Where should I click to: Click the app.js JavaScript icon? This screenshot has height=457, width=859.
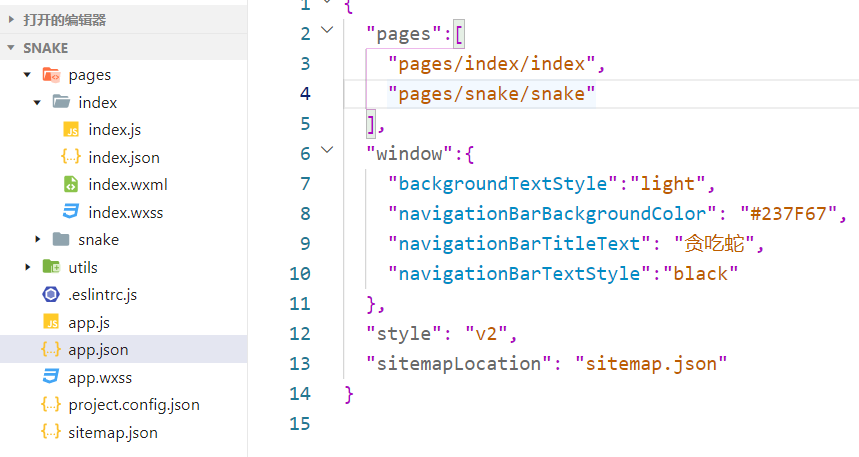pyautogui.click(x=51, y=322)
